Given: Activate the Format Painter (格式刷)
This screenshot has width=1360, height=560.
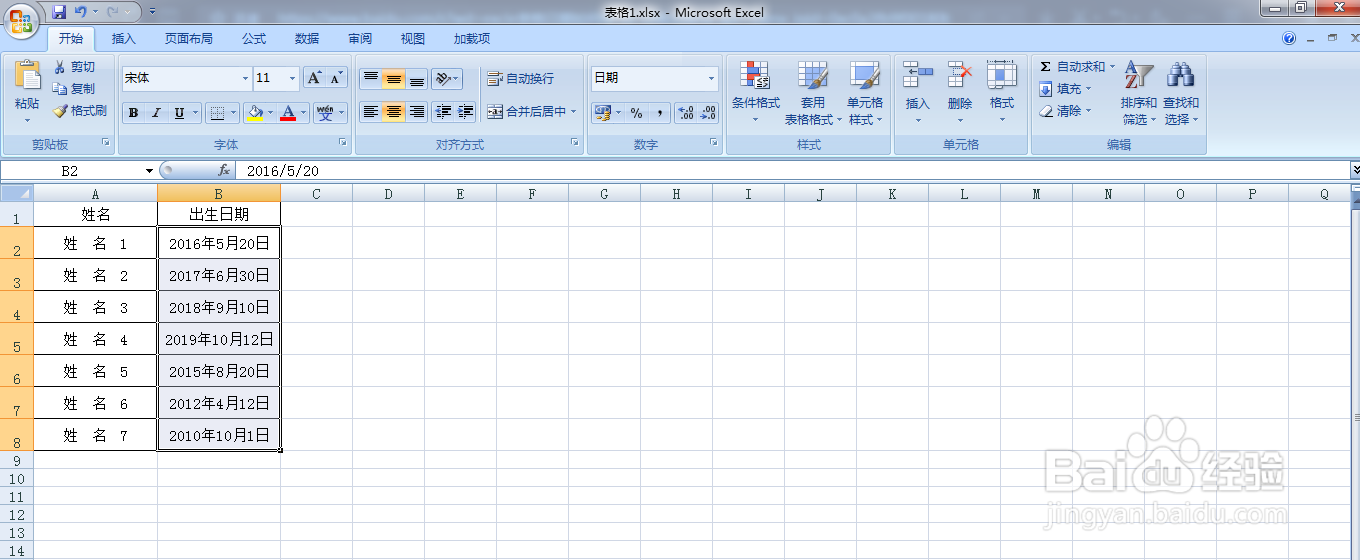Looking at the screenshot, I should pos(80,111).
